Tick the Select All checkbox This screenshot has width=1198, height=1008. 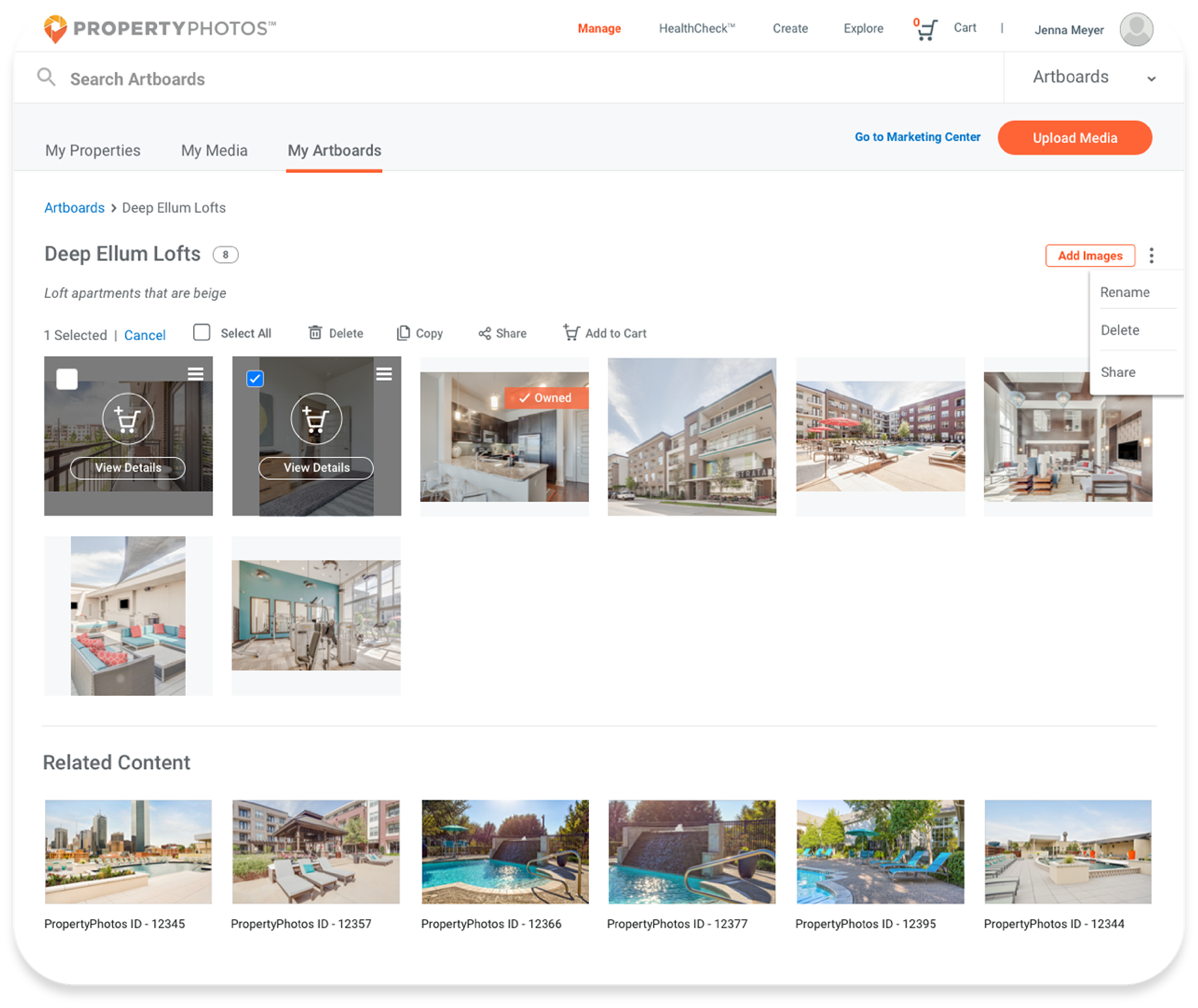coord(201,332)
